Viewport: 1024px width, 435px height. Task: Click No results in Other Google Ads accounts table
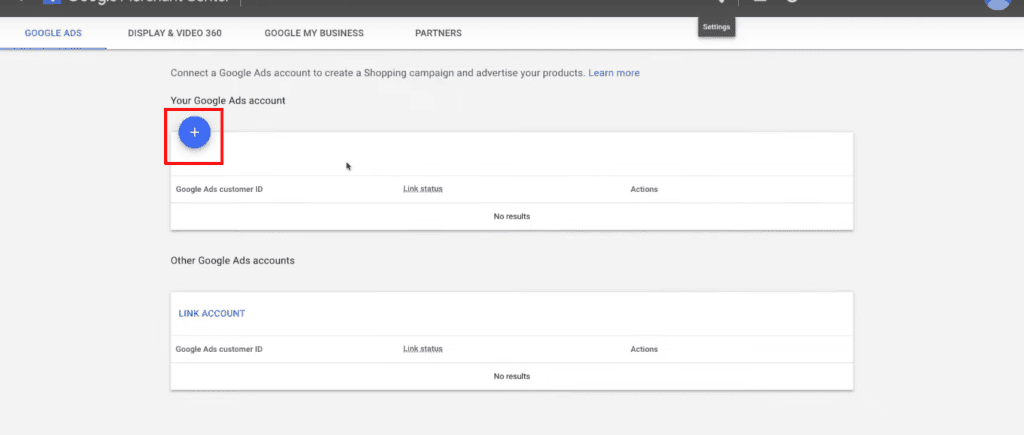coord(511,376)
